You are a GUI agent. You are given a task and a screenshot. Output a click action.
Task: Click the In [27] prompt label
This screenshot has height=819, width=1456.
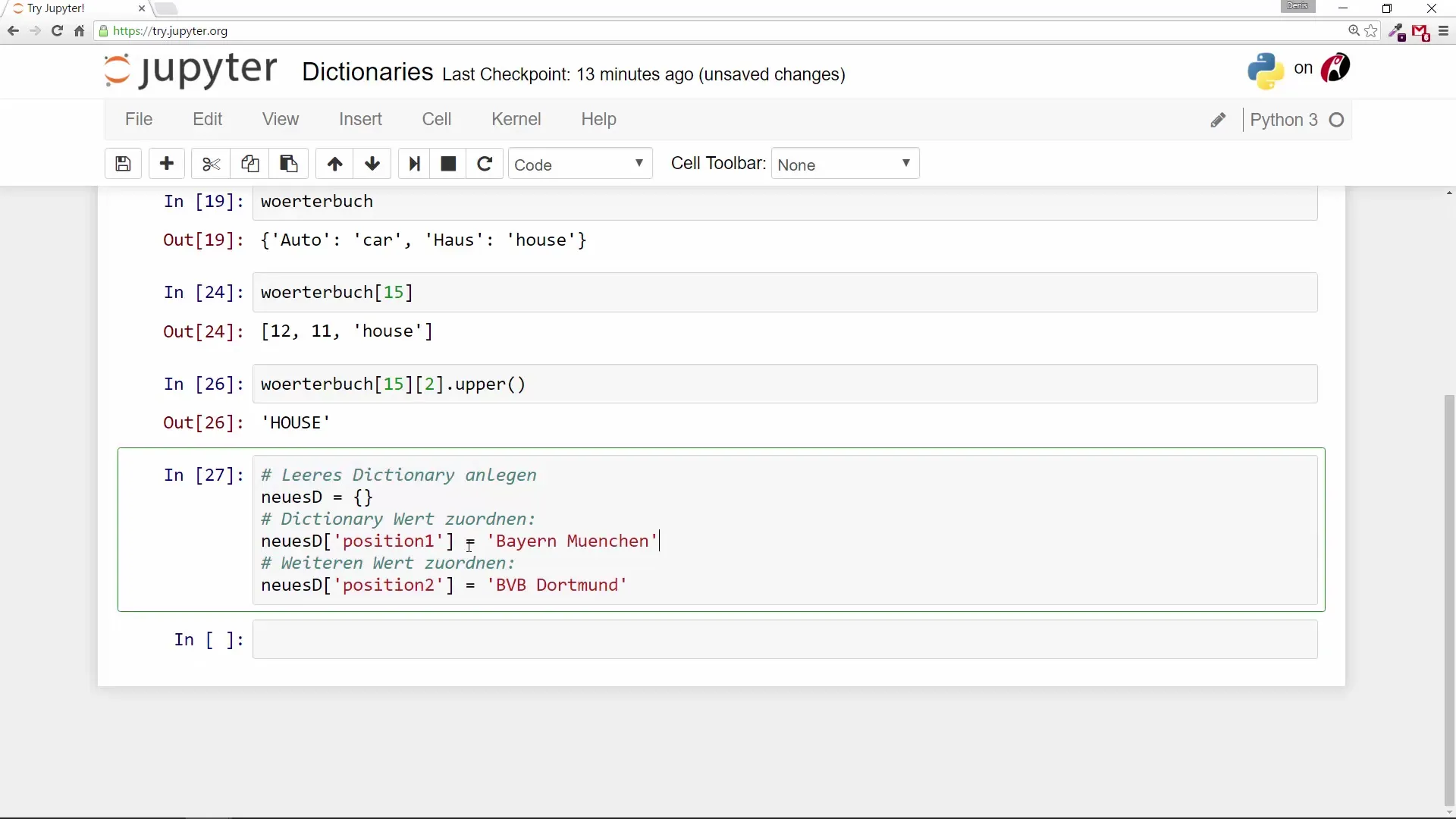tap(204, 475)
